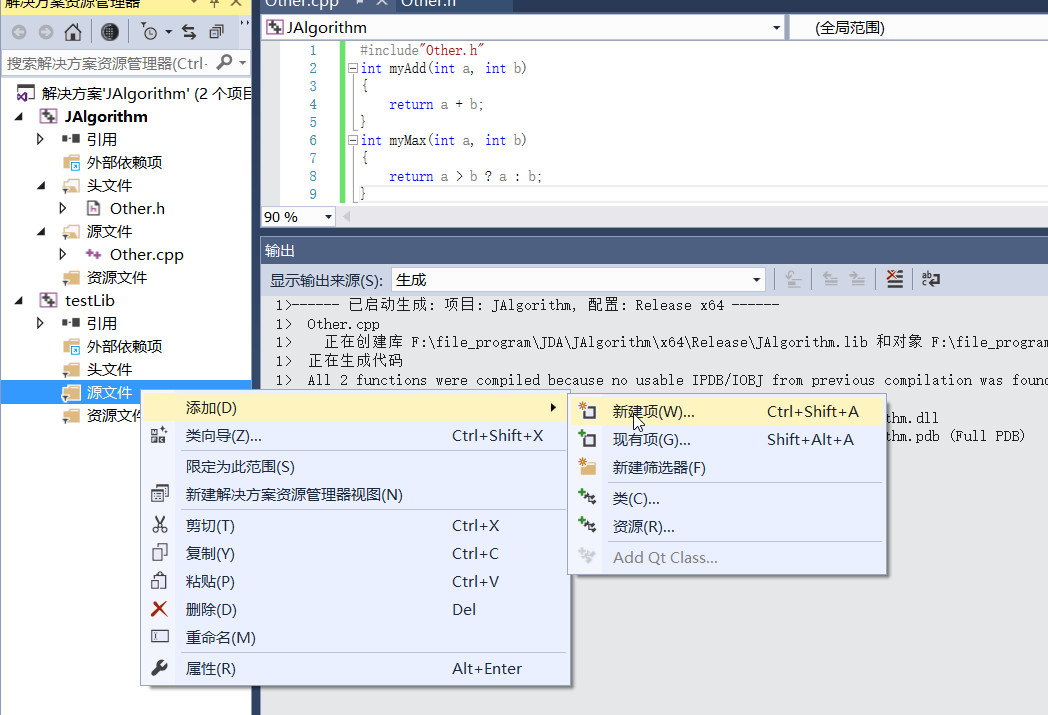Select 复制(Y) in context menu

click(x=356, y=553)
